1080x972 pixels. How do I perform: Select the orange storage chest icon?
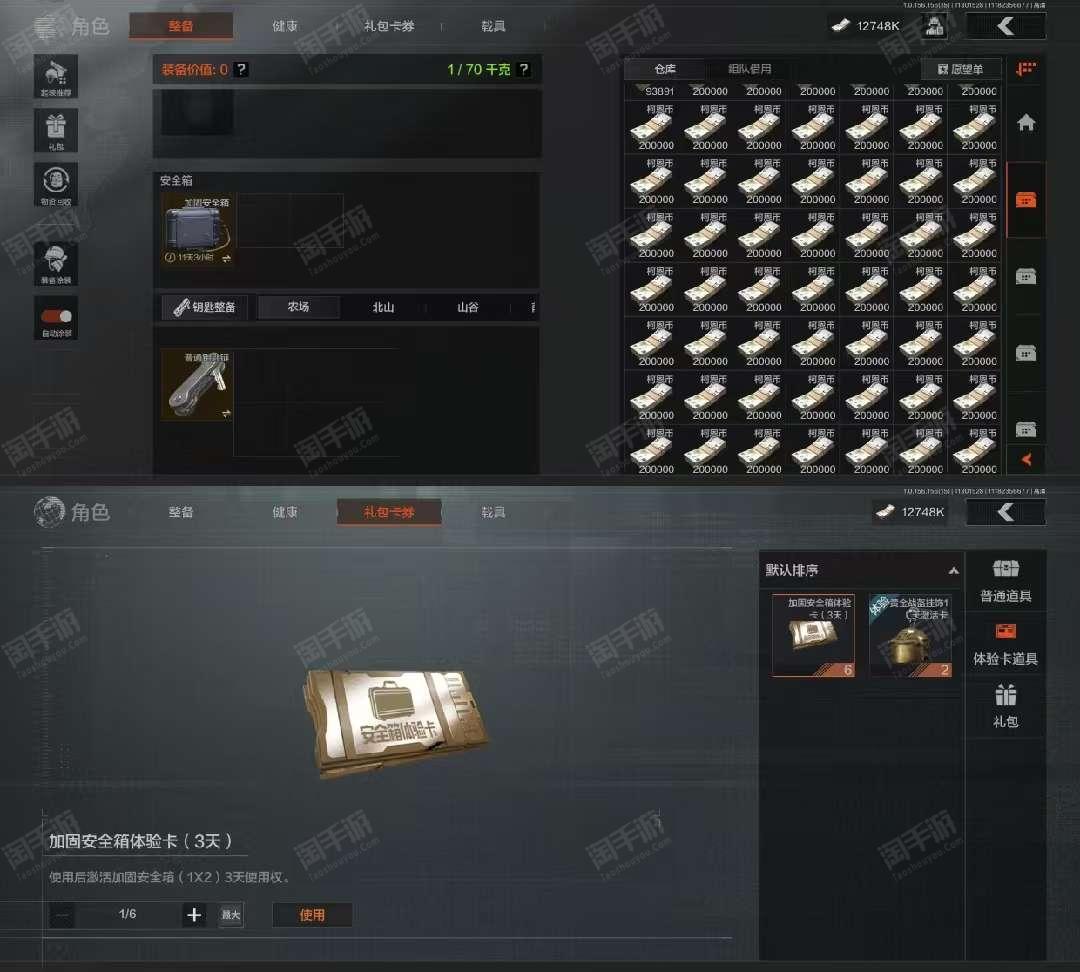pyautogui.click(x=1026, y=200)
